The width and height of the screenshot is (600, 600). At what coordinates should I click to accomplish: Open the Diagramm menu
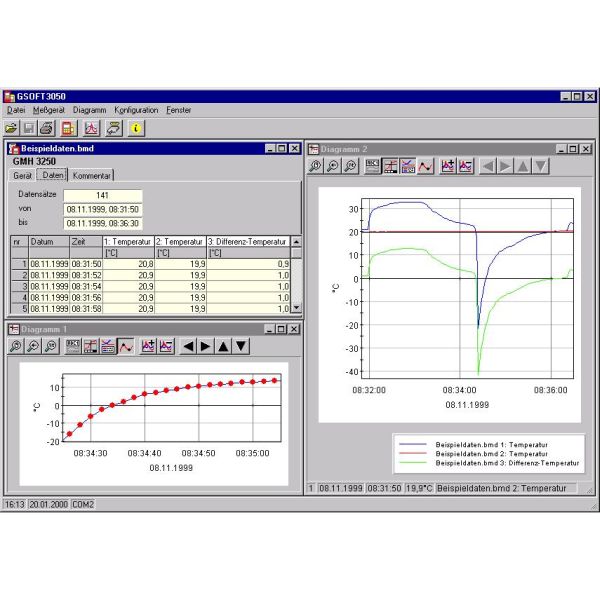point(89,110)
